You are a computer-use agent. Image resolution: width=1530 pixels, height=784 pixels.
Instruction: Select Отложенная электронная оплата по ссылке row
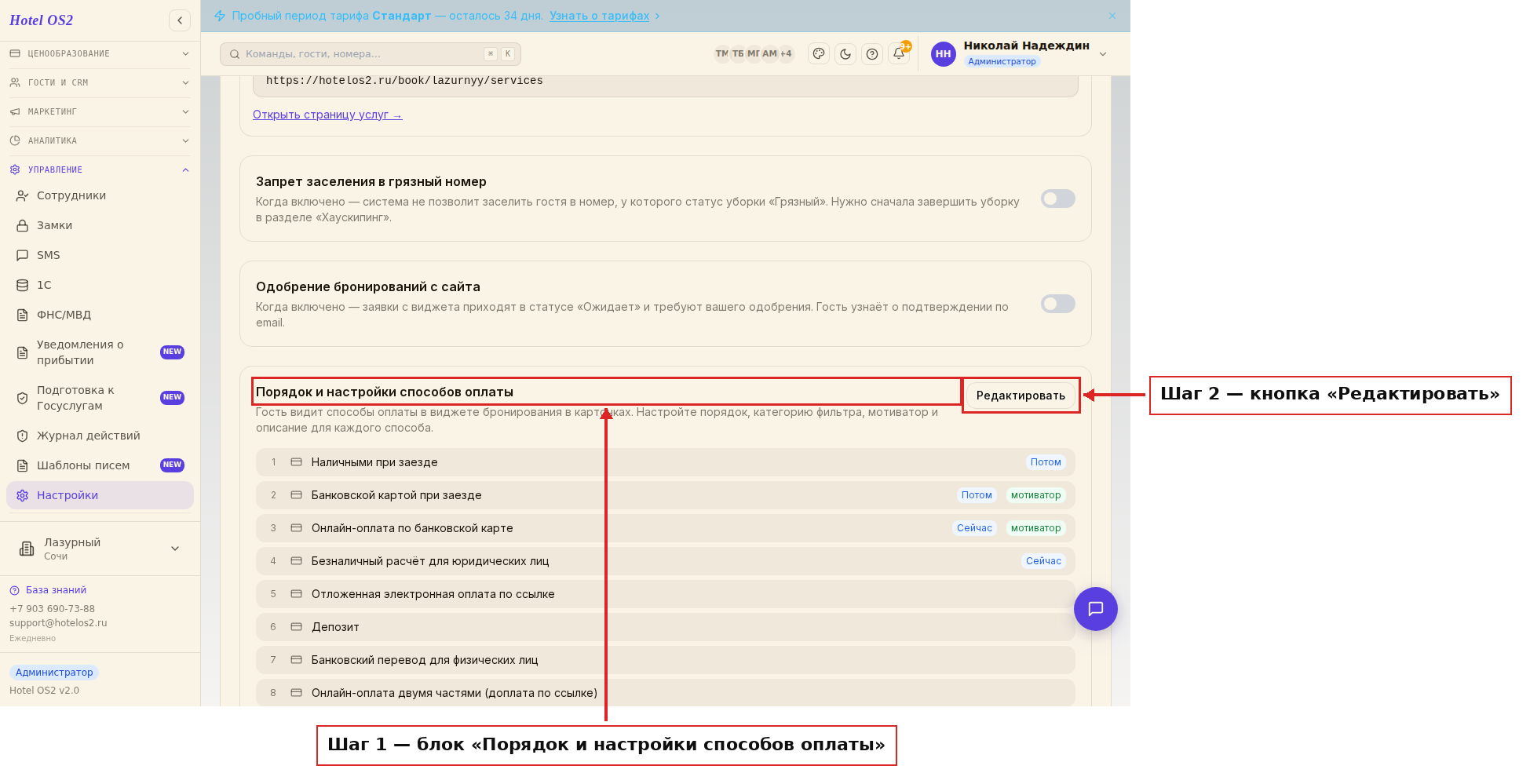(666, 594)
